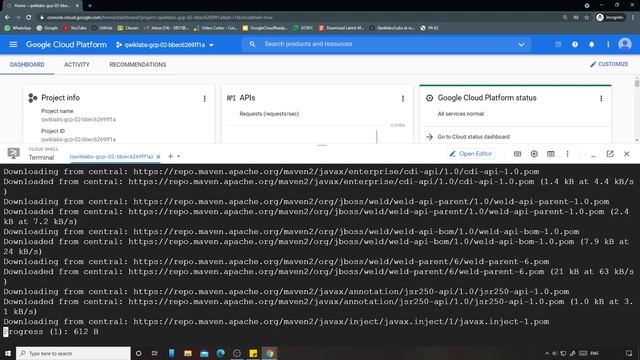The height and width of the screenshot is (360, 640).
Task: Click the Windows taskbar search box
Action: (73, 353)
